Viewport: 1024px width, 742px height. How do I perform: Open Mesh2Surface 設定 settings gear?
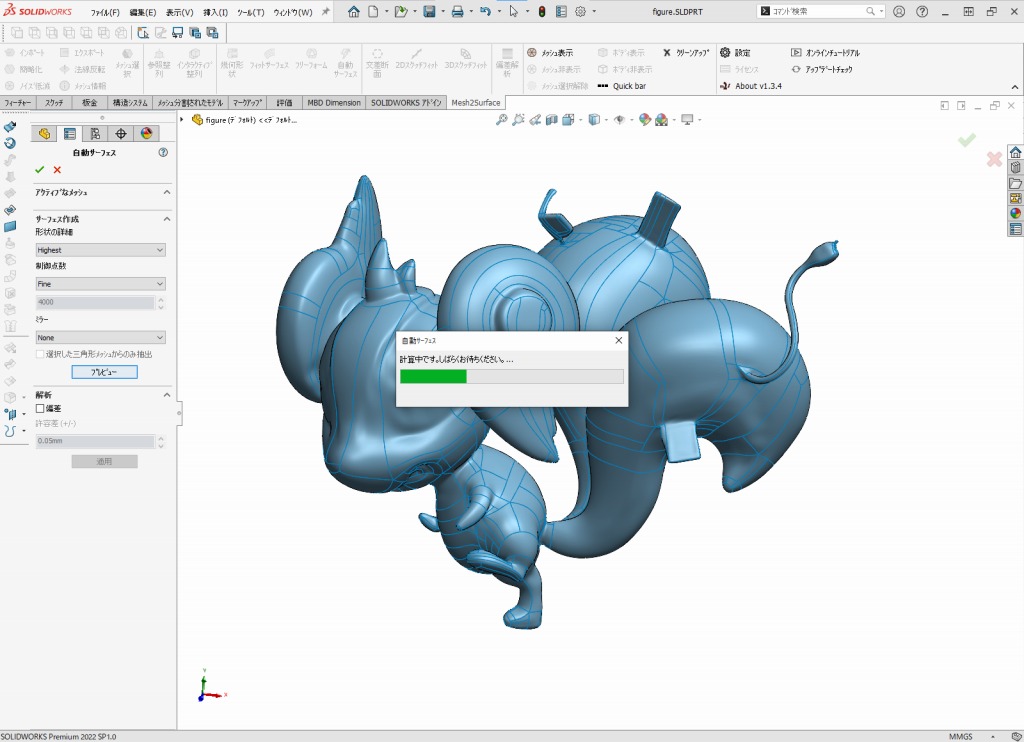735,52
